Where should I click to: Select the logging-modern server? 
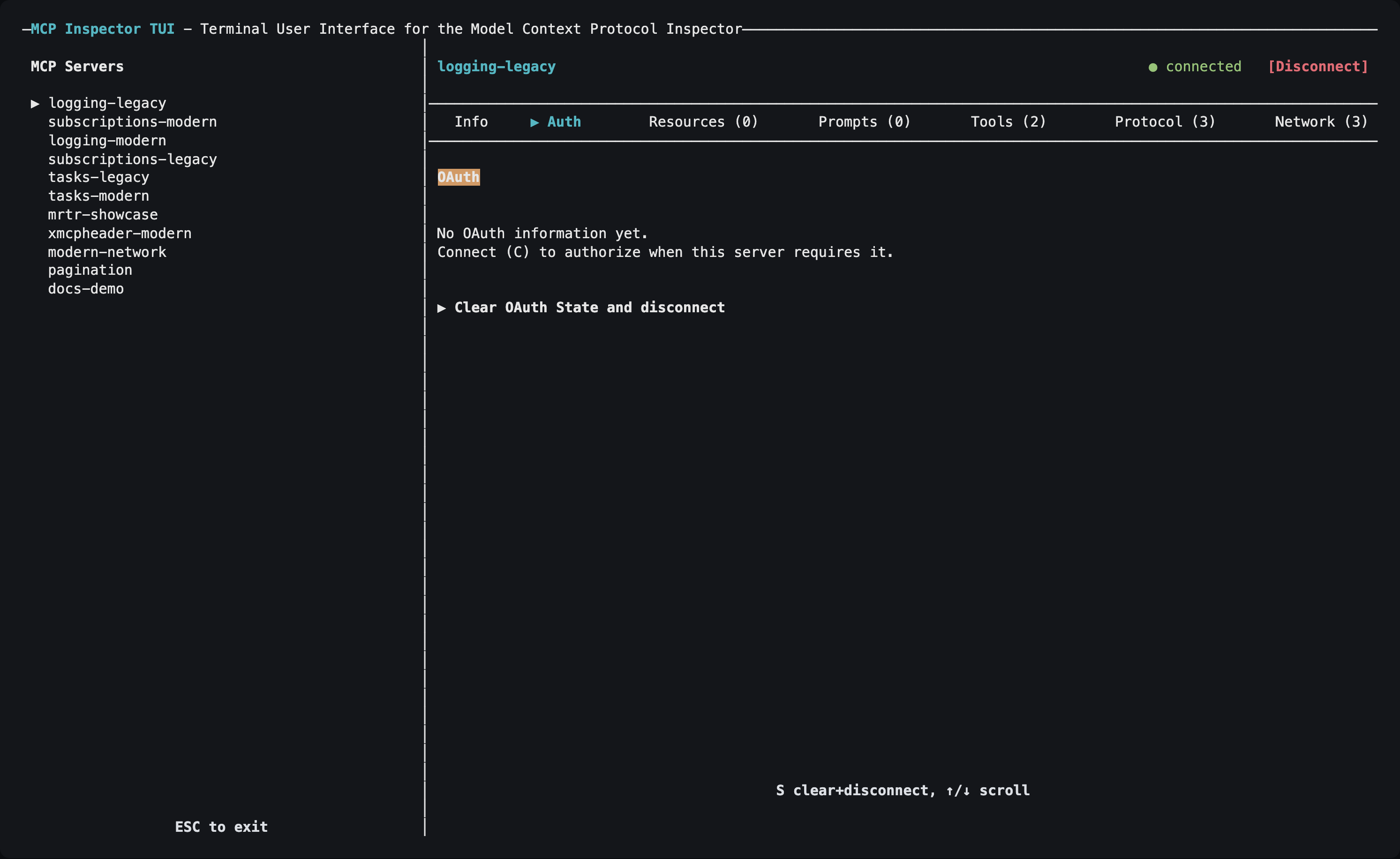coord(107,140)
